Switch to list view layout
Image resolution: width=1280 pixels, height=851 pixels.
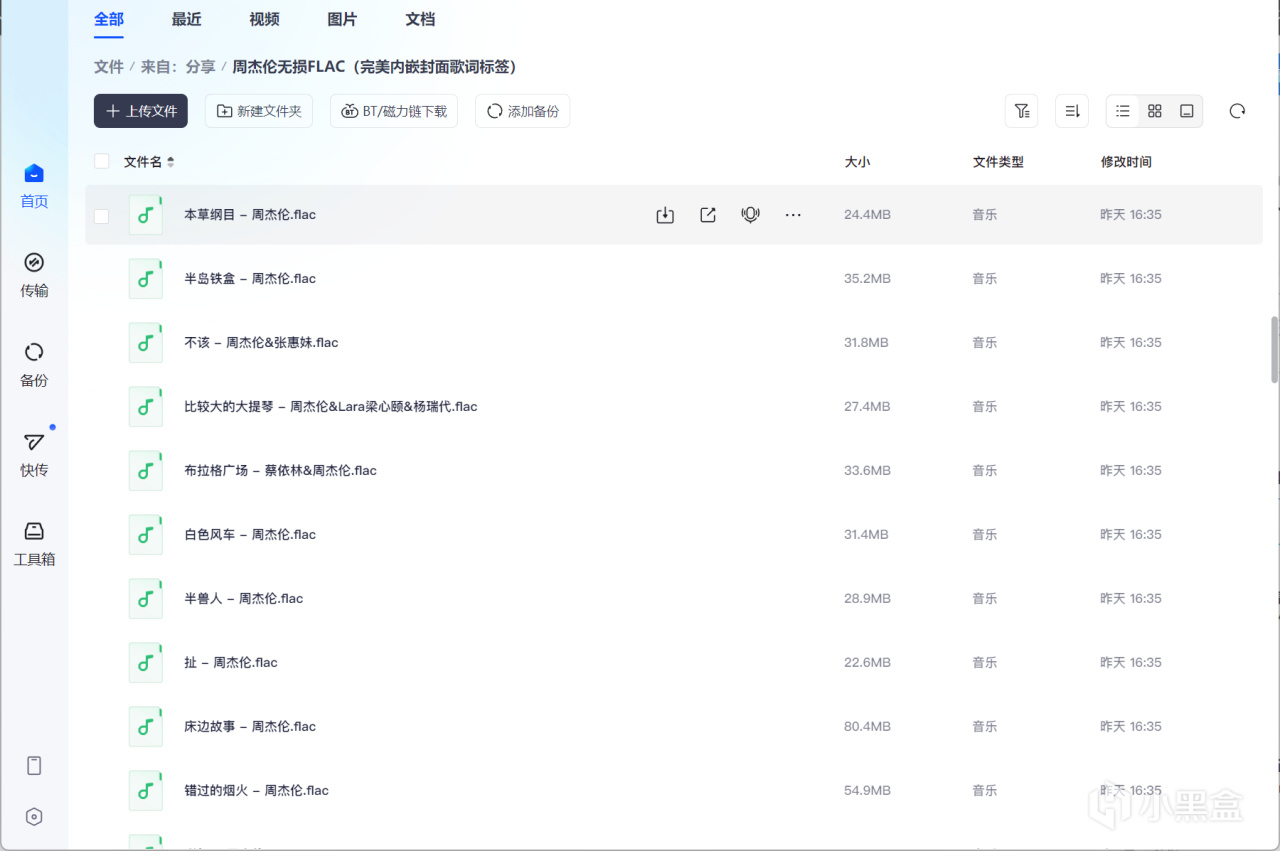point(1123,111)
